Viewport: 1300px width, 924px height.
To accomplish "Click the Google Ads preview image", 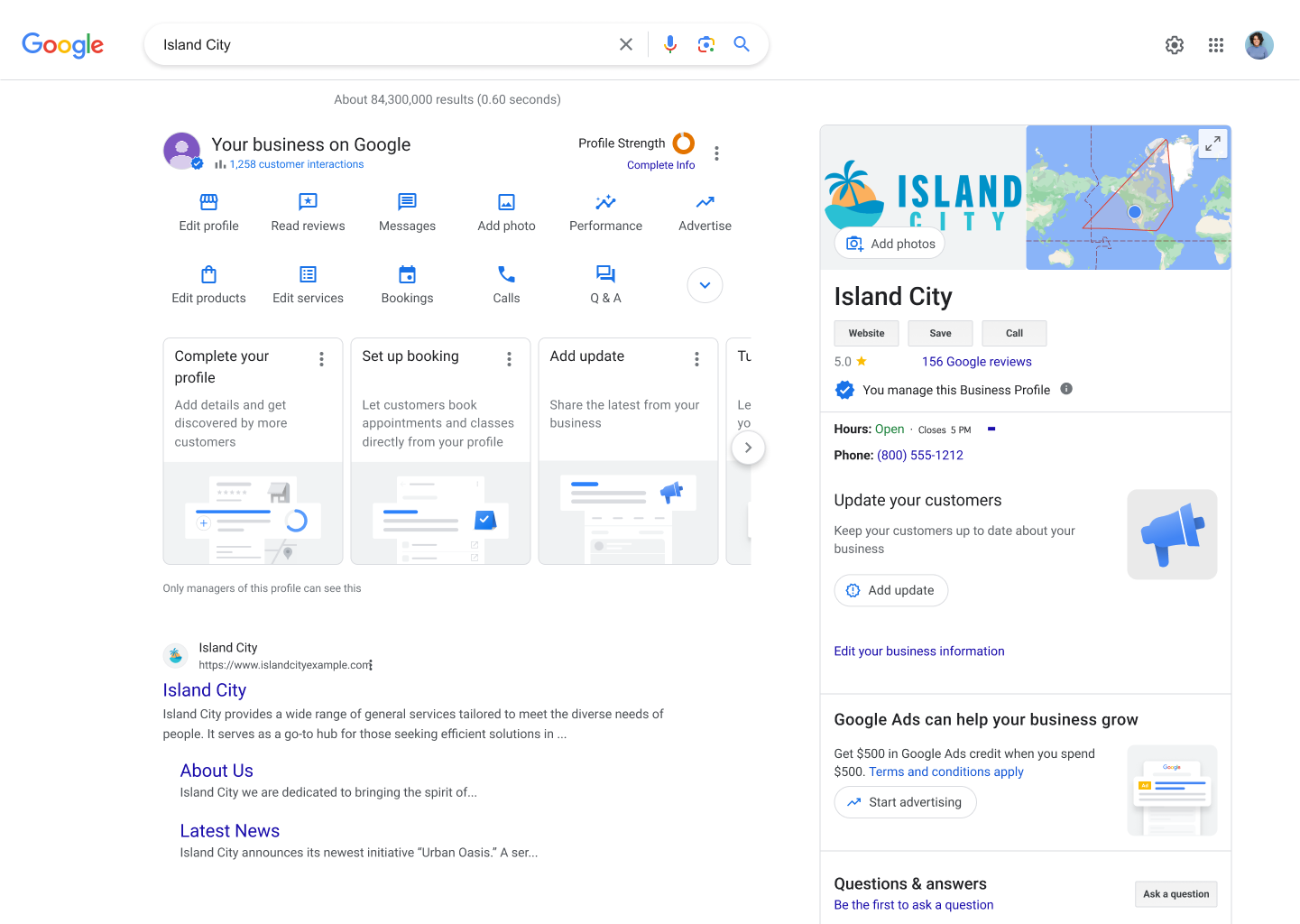I will pyautogui.click(x=1172, y=790).
